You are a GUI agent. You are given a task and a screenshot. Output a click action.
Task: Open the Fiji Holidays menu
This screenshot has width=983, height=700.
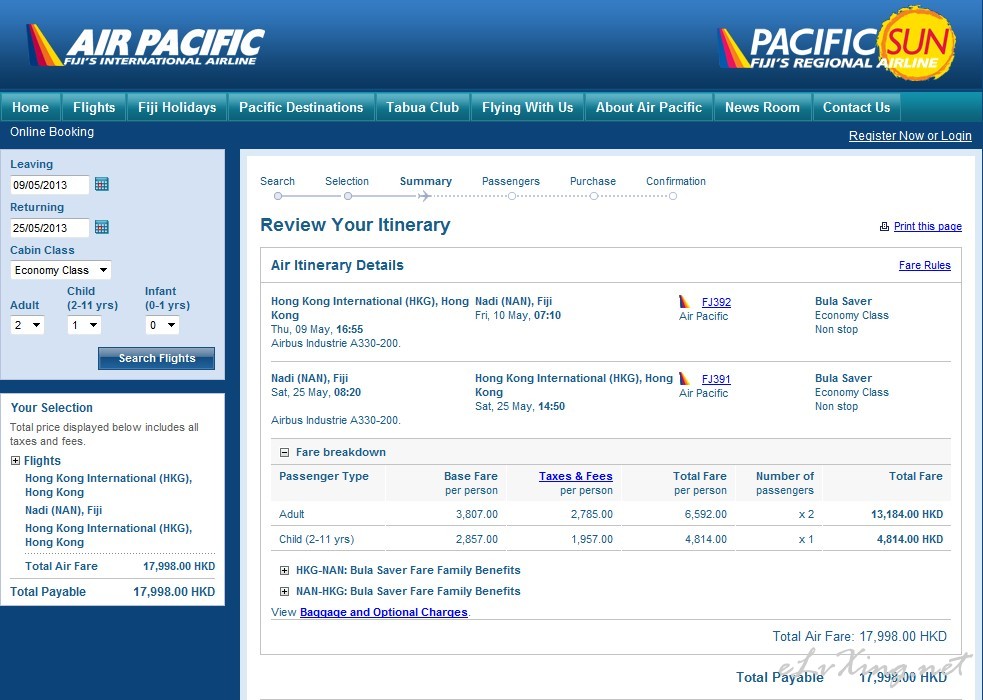[x=177, y=107]
